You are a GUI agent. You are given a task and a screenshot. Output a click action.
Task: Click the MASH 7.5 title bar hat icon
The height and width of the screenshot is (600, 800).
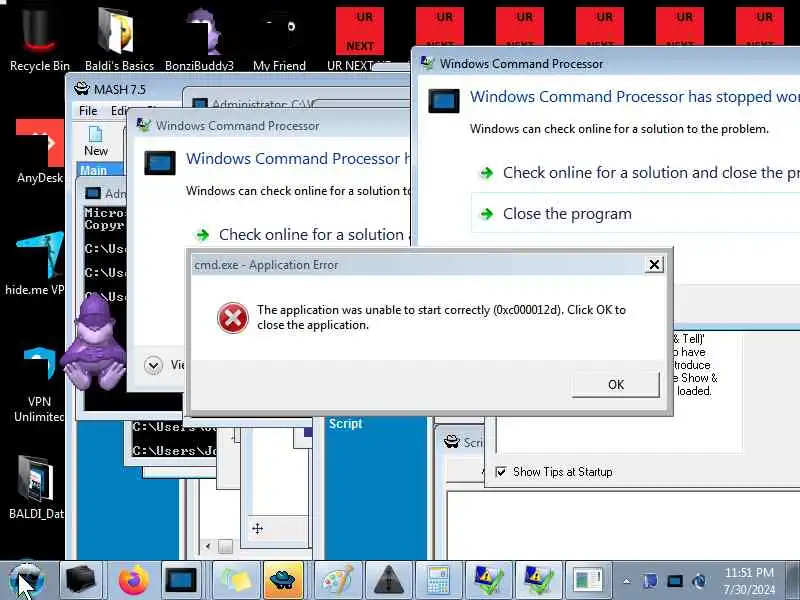(x=82, y=89)
